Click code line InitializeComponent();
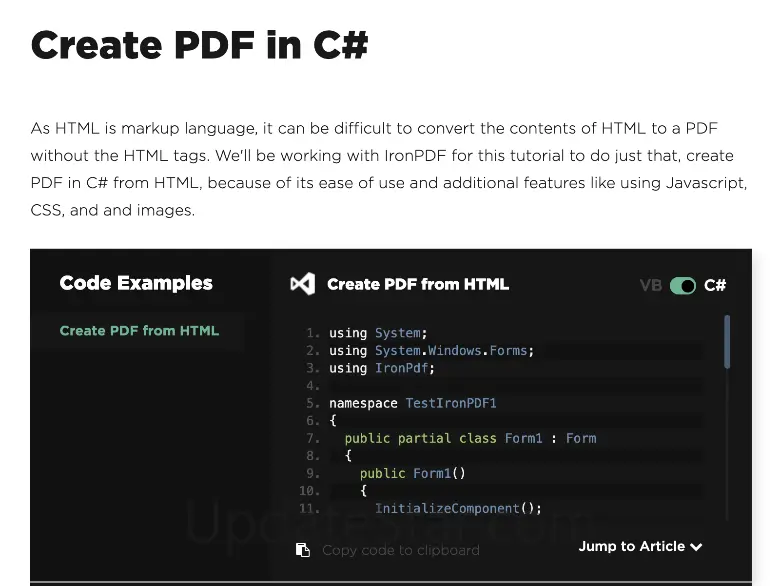This screenshot has height=586, width=780. (x=458, y=508)
